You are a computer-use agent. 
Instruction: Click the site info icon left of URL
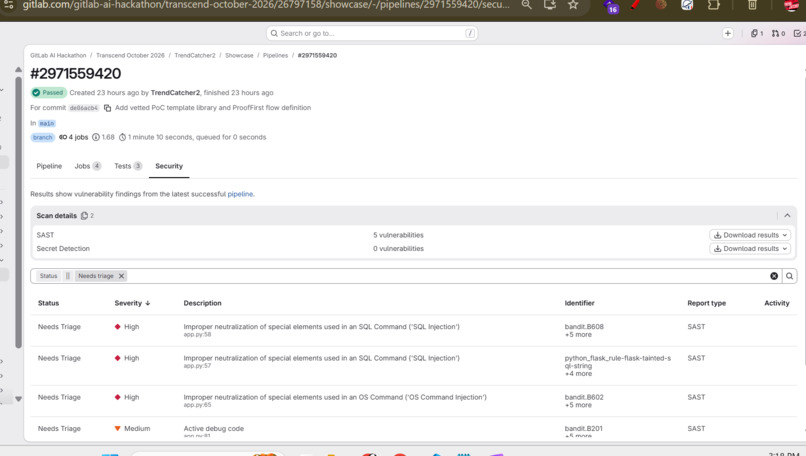click(9, 5)
